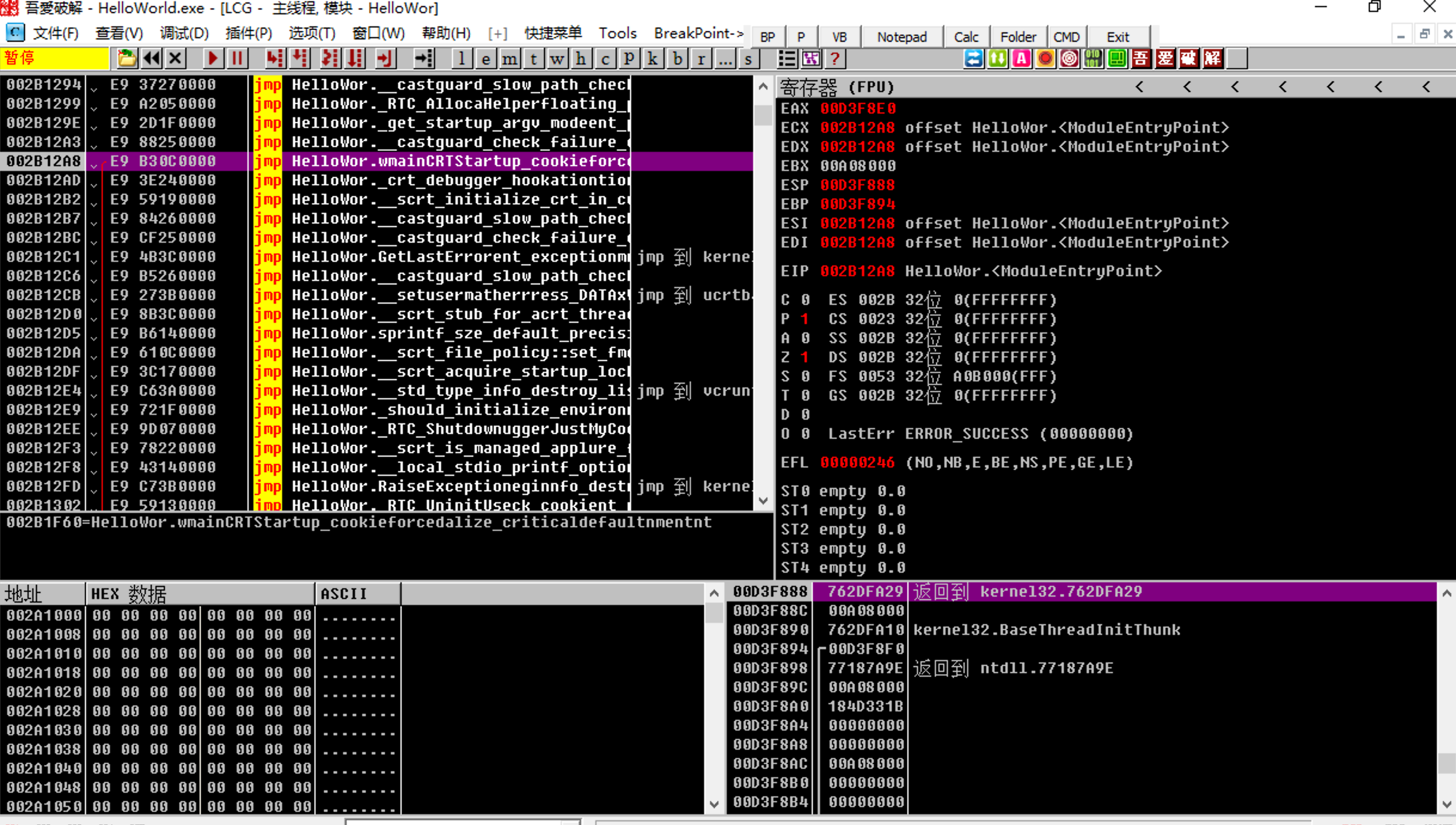Toggle register view via 寄存器 (FPU) header
This screenshot has width=1456, height=825.
837,87
